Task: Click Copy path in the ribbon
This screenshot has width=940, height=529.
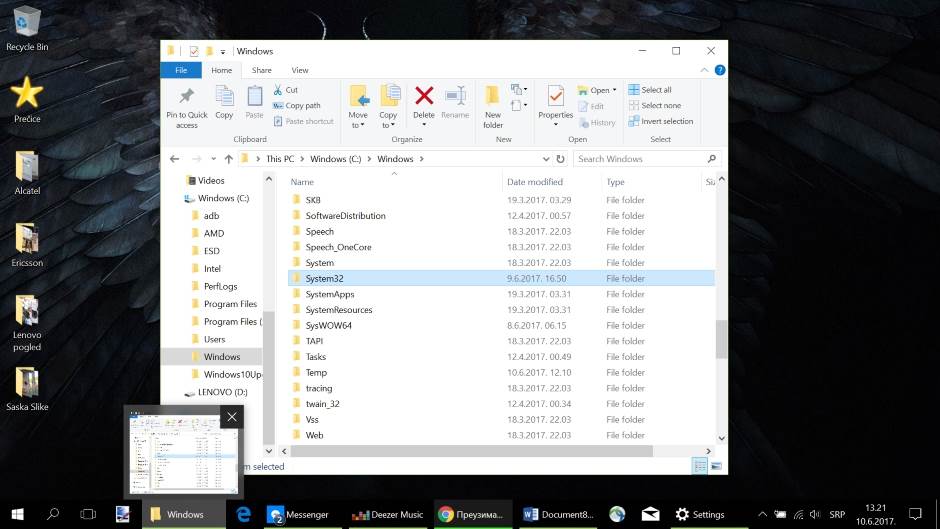Action: [x=302, y=105]
